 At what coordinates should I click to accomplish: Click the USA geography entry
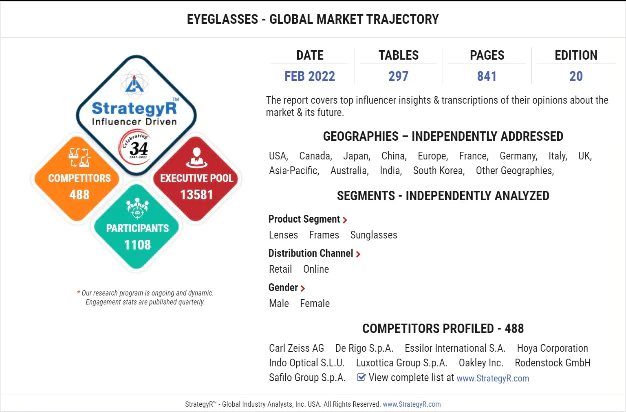(278, 156)
